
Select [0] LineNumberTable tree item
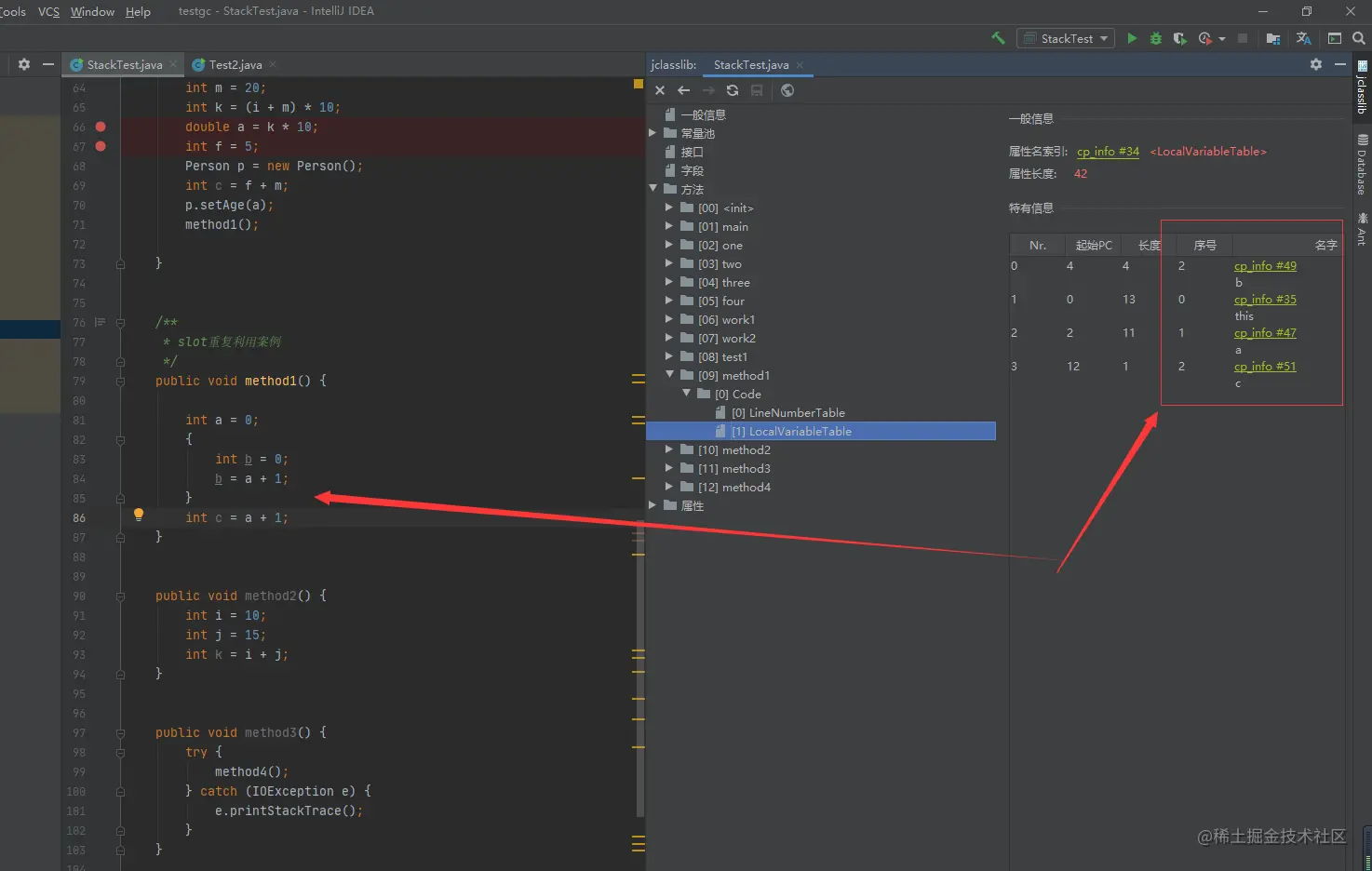tap(787, 412)
